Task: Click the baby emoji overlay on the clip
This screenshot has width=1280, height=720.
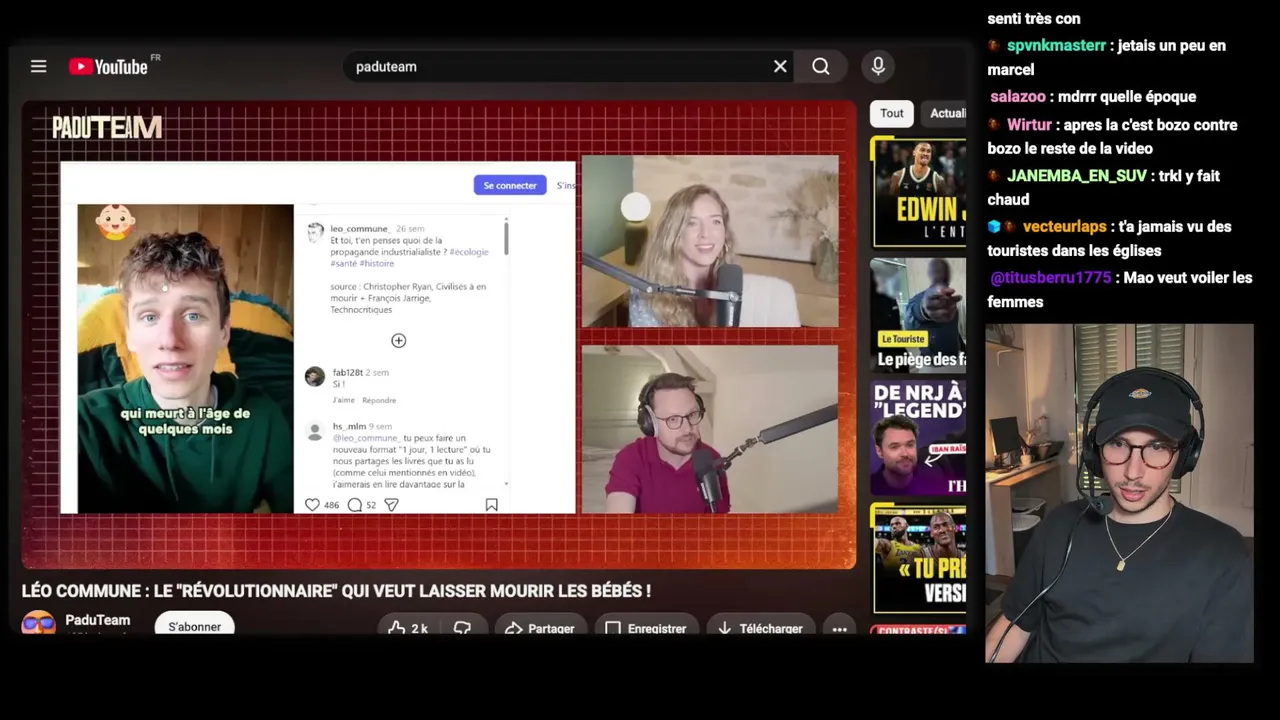Action: 115,222
